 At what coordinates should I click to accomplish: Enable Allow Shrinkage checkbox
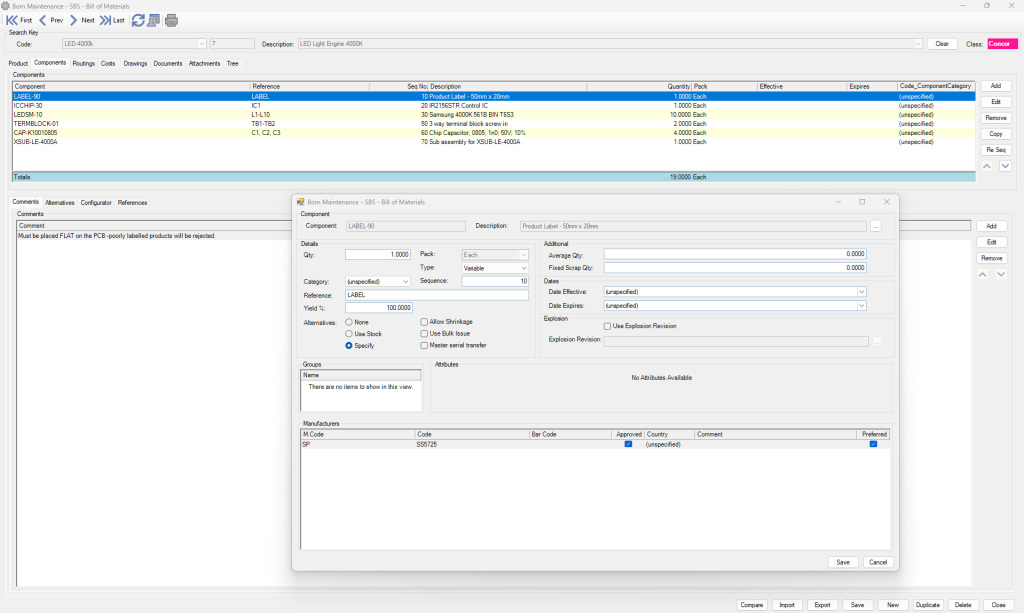click(x=424, y=322)
